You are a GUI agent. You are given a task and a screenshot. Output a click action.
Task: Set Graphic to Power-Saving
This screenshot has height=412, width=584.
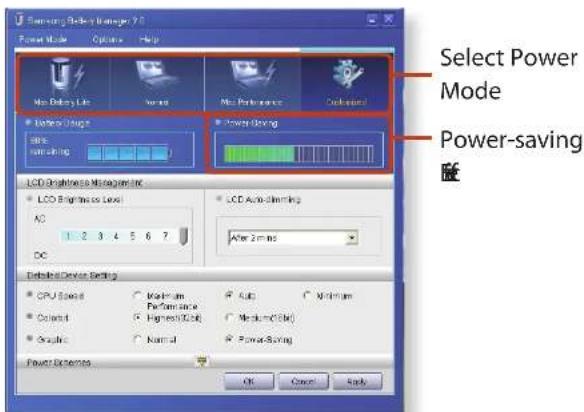[229, 339]
